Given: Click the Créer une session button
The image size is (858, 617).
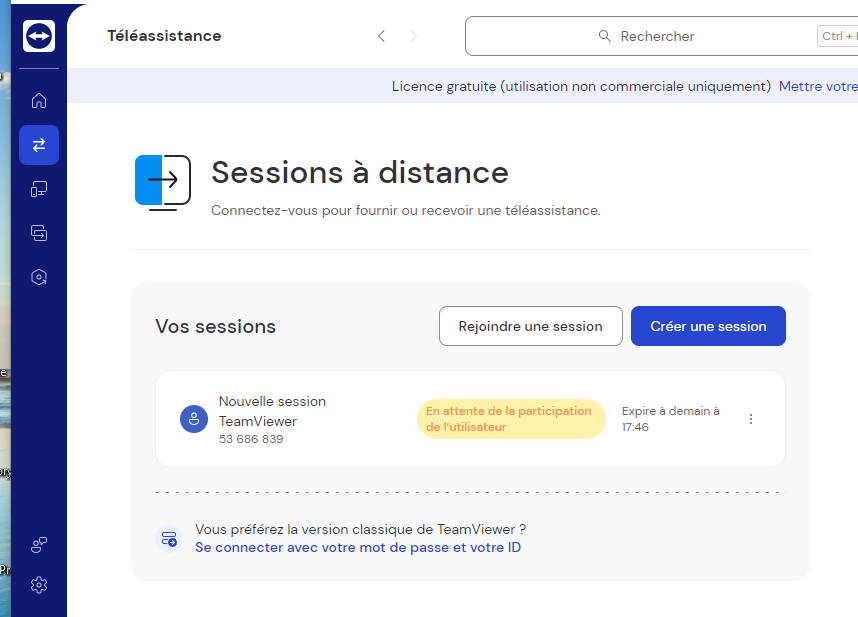Looking at the screenshot, I should tap(708, 326).
